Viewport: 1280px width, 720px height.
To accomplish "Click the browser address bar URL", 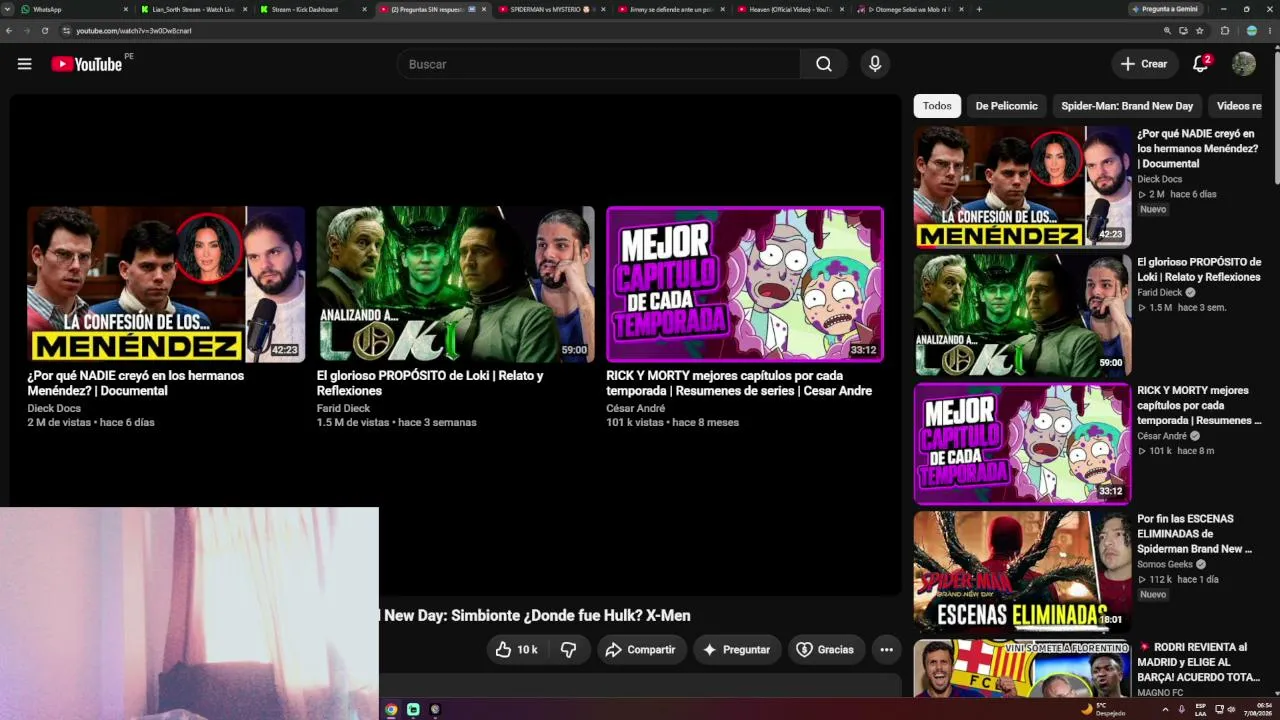I will click(134, 31).
